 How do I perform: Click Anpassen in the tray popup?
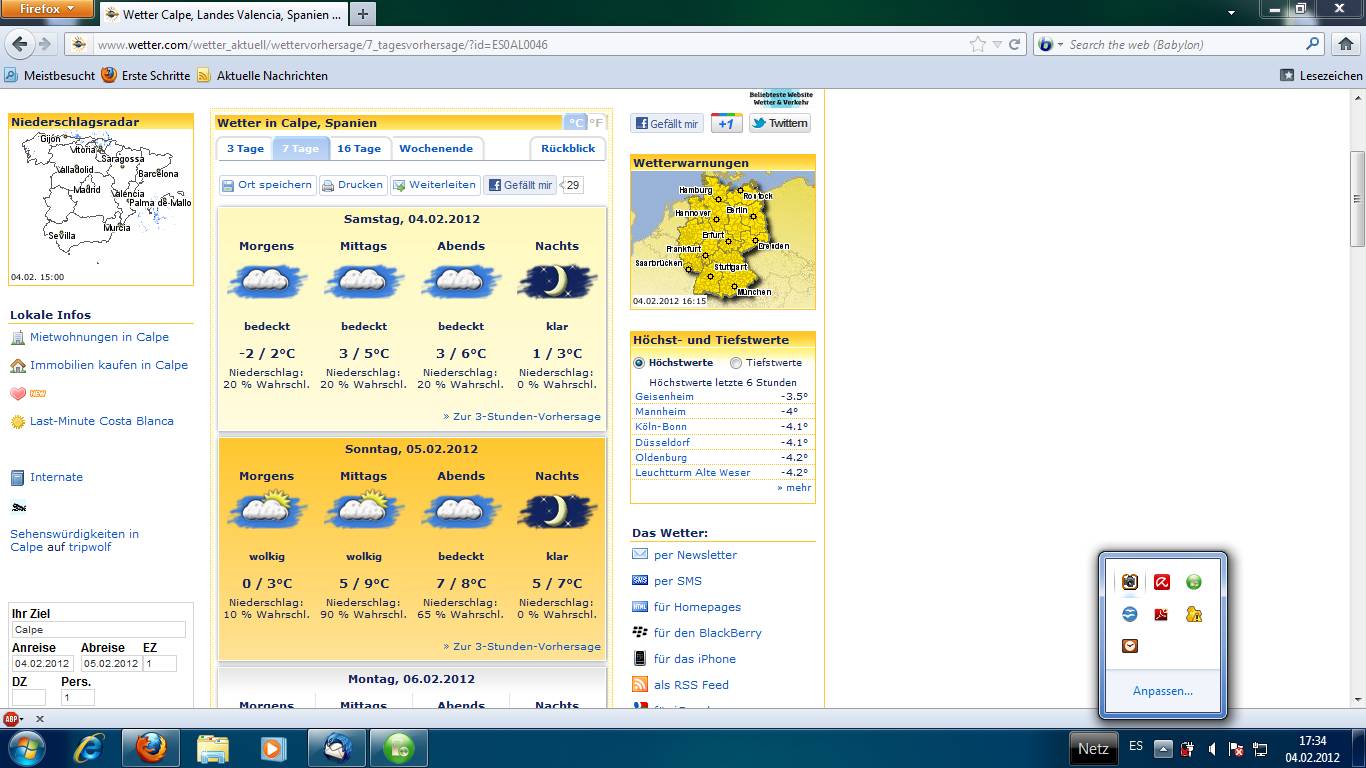[1162, 691]
